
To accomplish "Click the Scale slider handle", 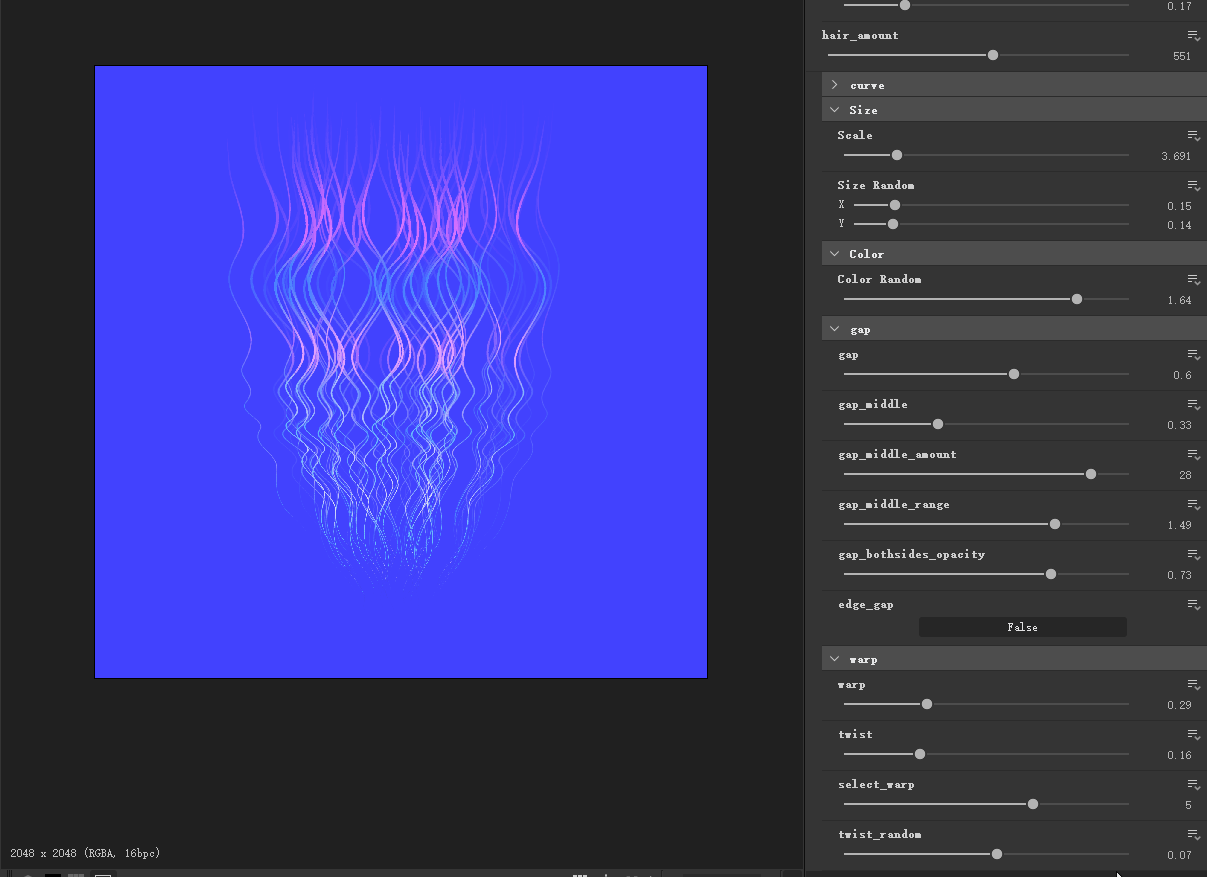I will pyautogui.click(x=897, y=155).
